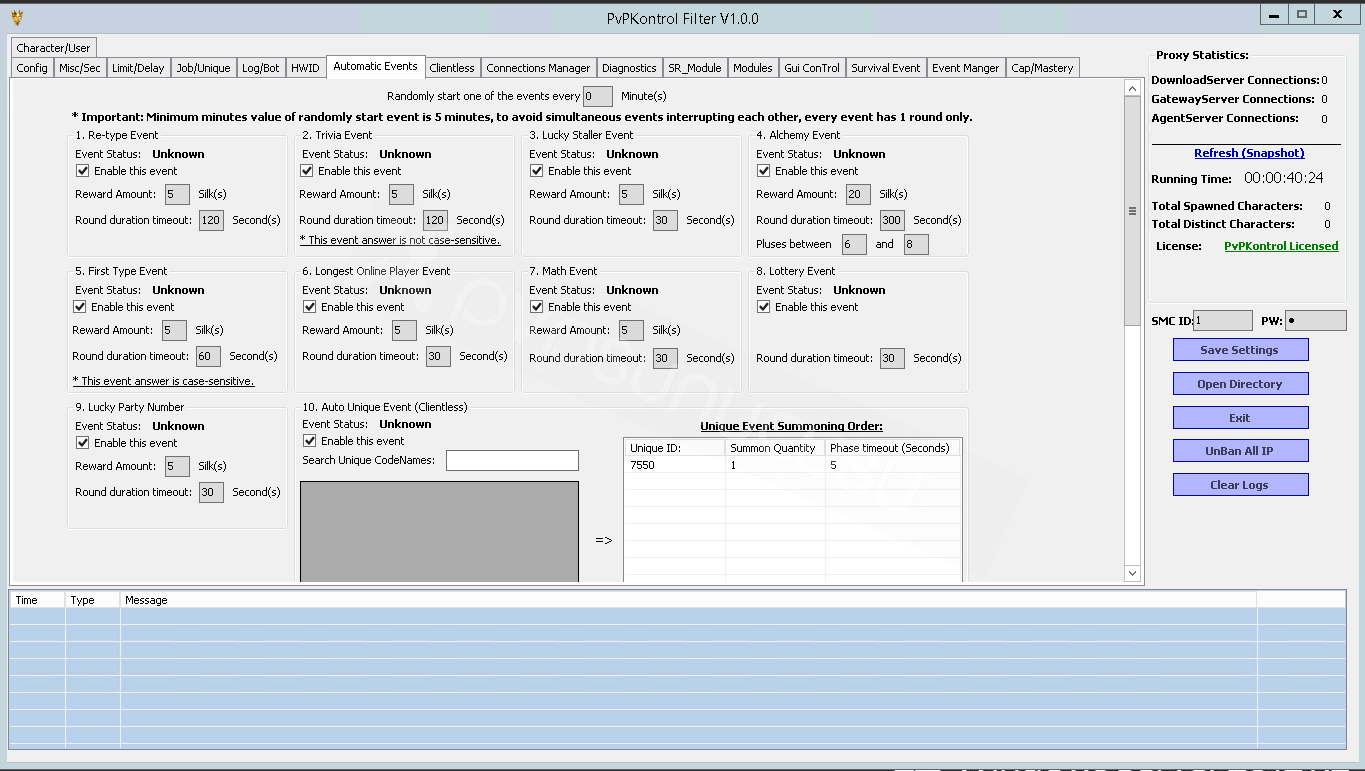This screenshot has height=771, width=1365.
Task: Open the Diagnostics tab
Action: click(x=629, y=68)
